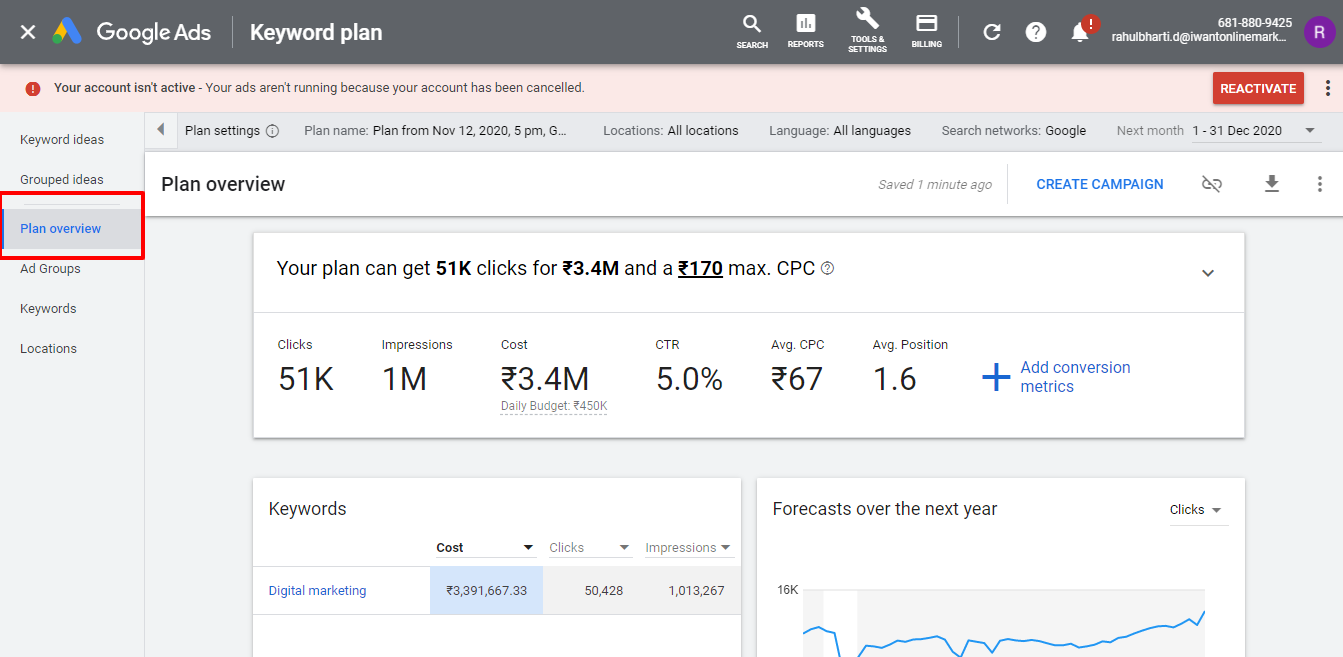Open more options in the alert banner
The width and height of the screenshot is (1343, 657).
(x=1328, y=88)
